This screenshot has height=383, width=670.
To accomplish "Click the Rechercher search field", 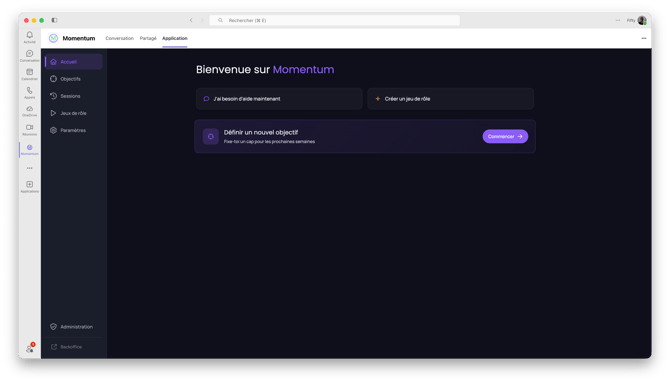I will pos(334,20).
